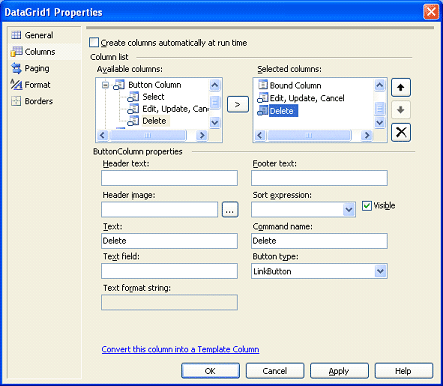Select 'Button Column' label in the tree

pos(155,85)
